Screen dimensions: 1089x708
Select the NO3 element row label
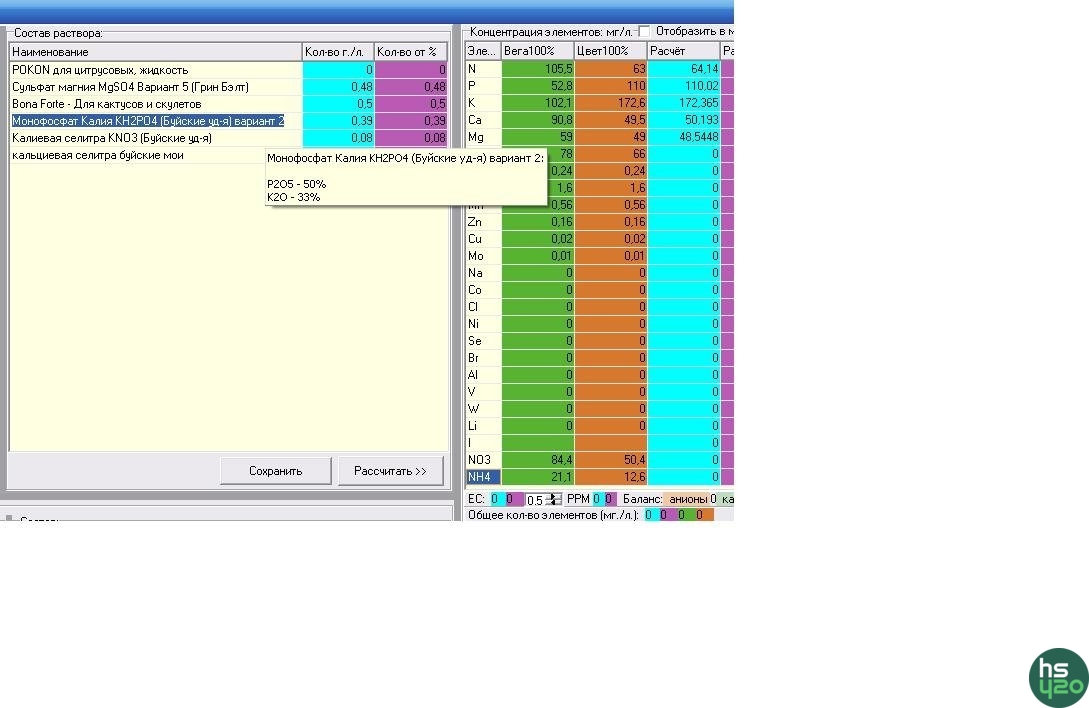point(483,460)
